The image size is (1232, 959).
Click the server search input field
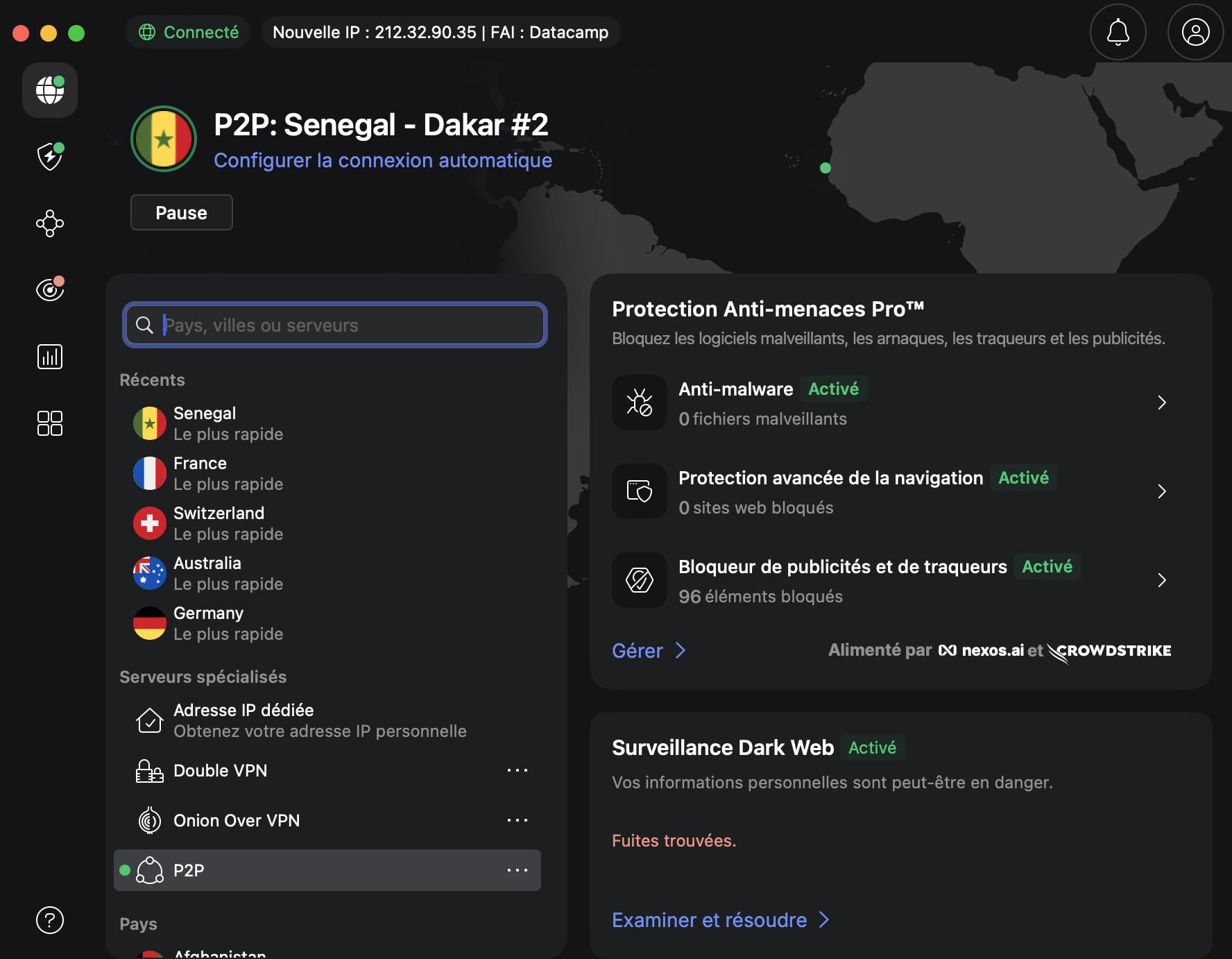[334, 325]
